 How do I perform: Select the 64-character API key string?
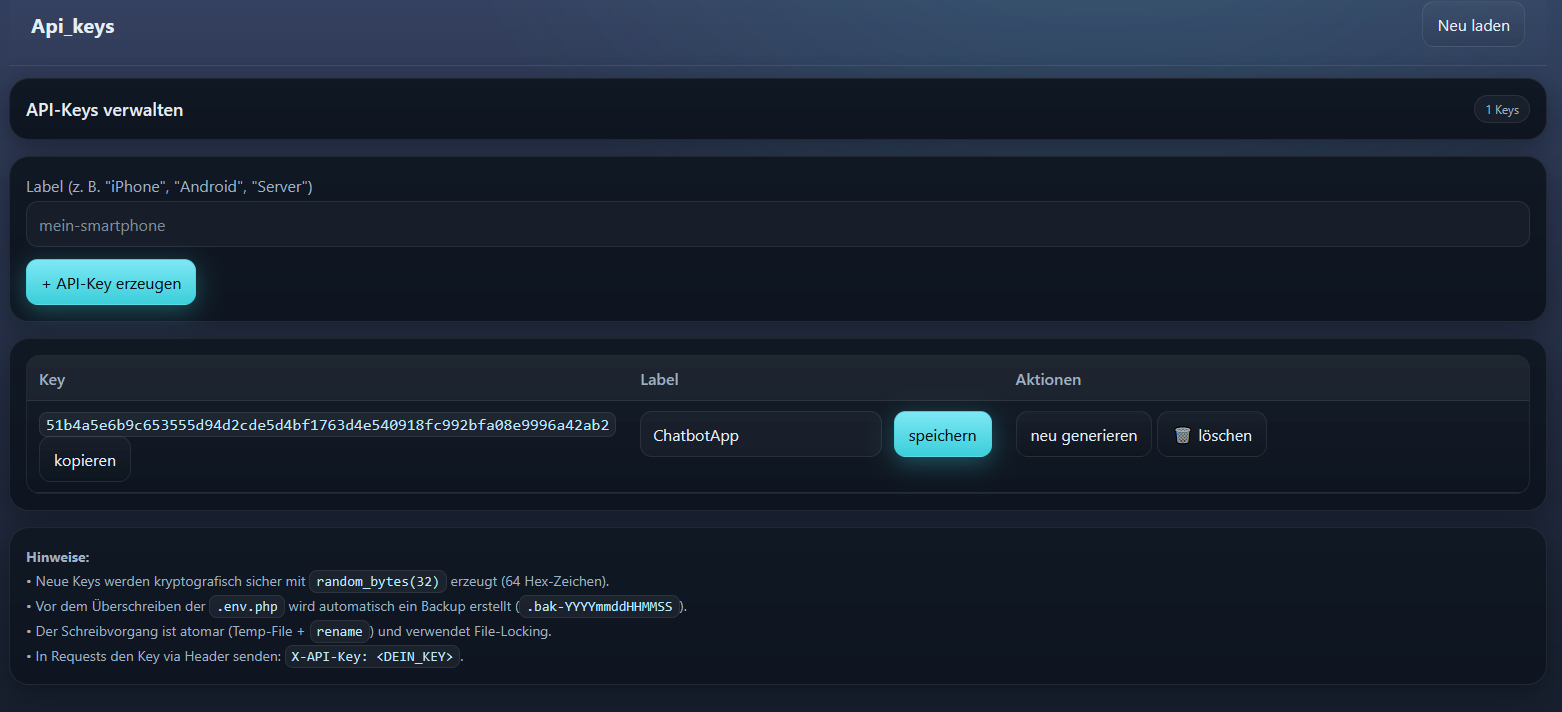click(327, 425)
